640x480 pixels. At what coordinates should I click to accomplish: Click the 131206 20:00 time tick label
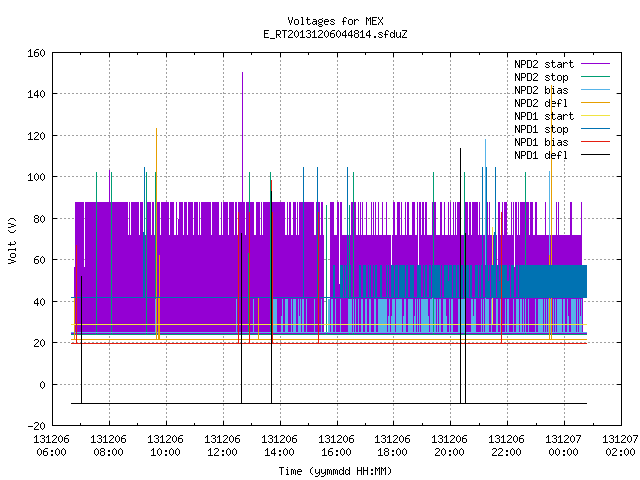coord(449,446)
